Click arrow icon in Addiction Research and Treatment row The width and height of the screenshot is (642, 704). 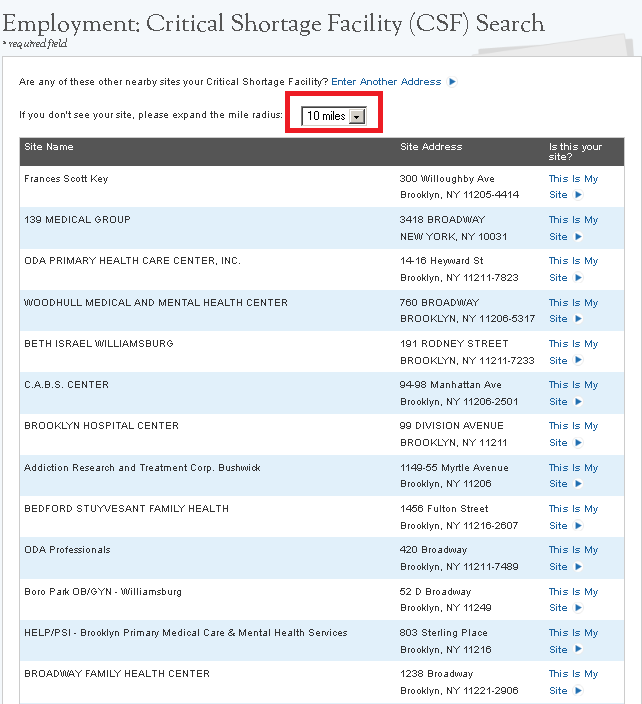[x=578, y=484]
